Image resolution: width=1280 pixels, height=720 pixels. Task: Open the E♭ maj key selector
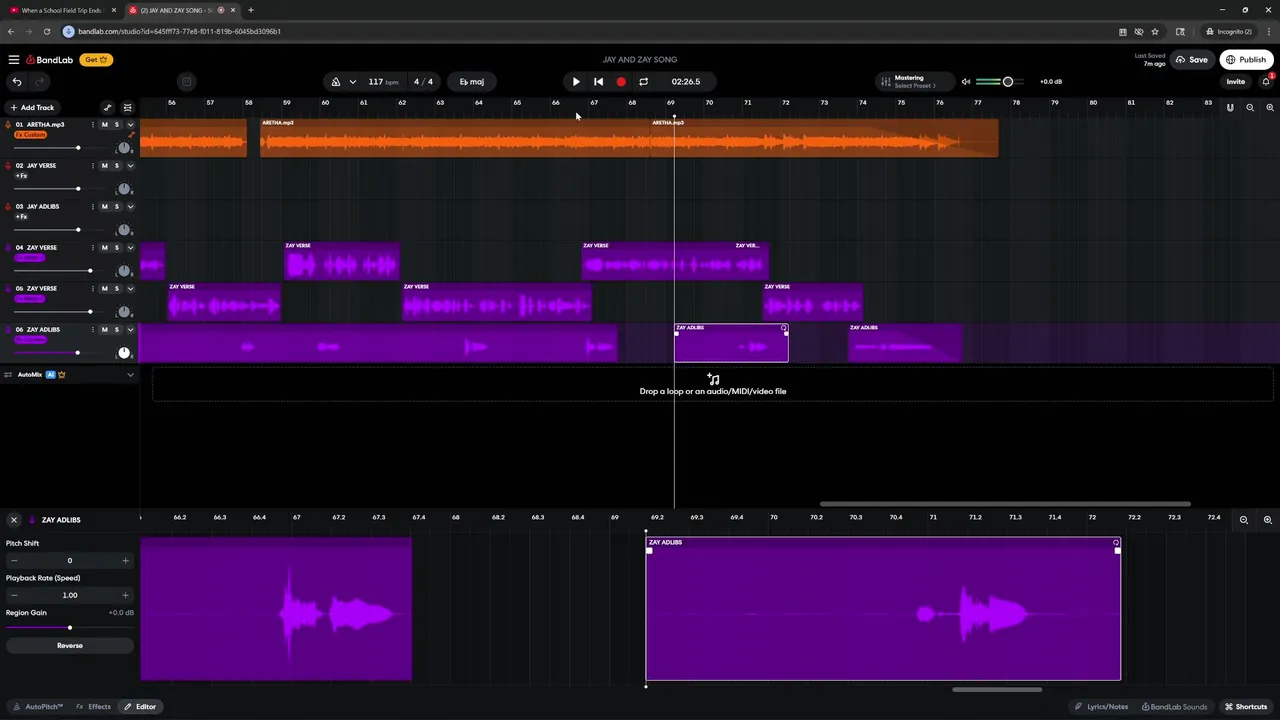coord(472,82)
